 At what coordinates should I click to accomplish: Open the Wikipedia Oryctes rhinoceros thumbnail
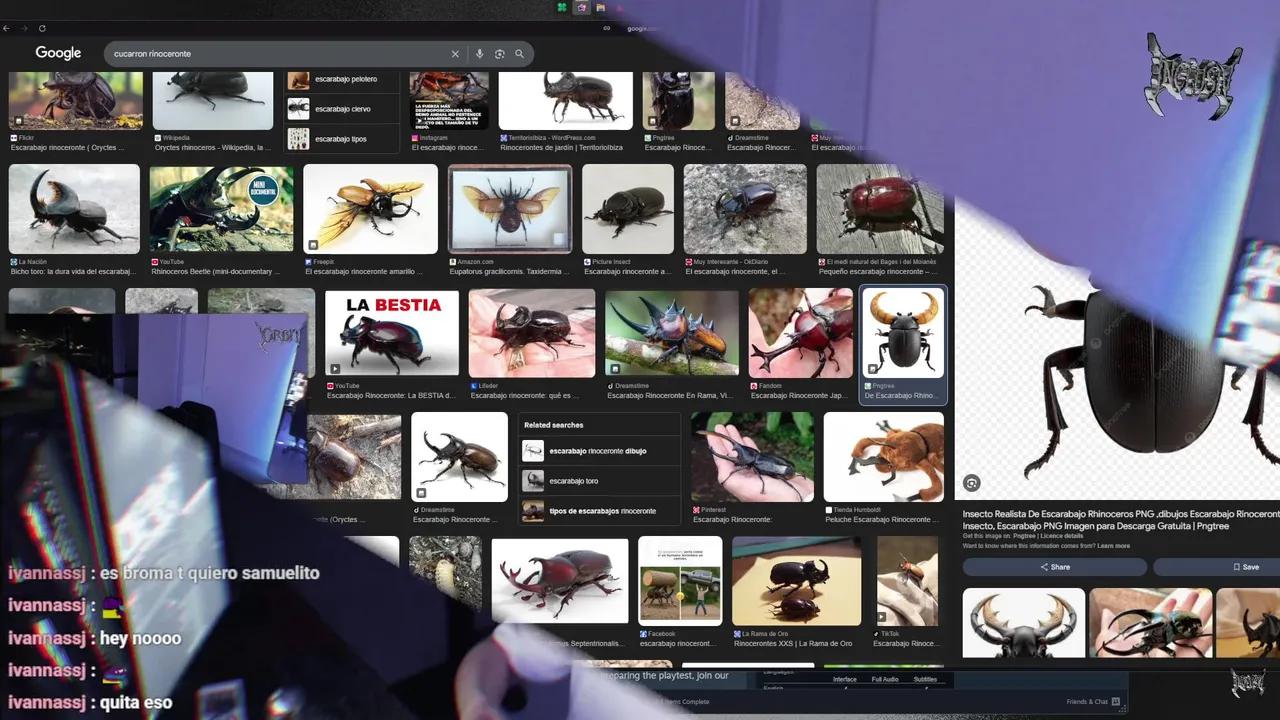213,100
